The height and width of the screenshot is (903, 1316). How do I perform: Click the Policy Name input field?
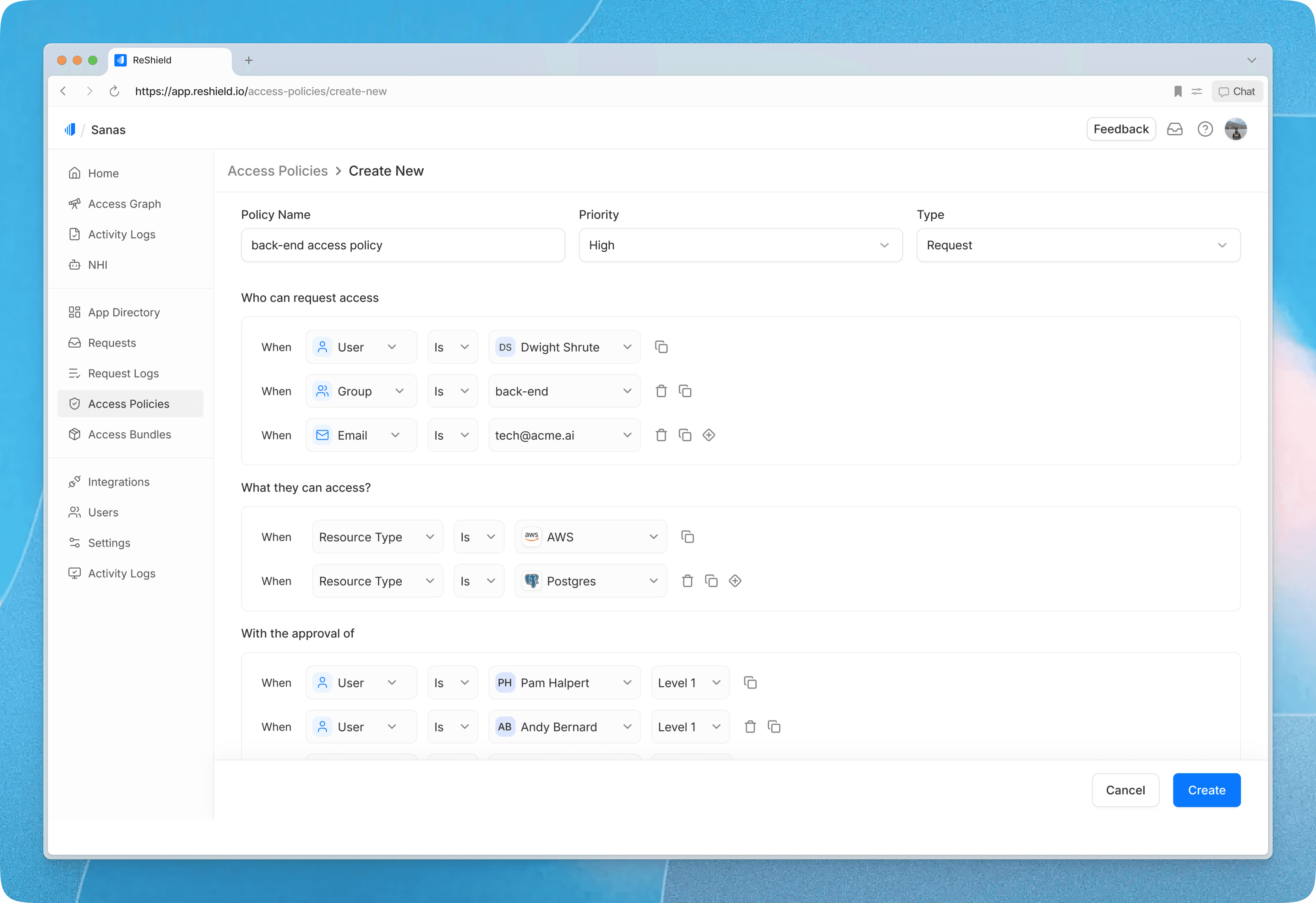[x=403, y=245]
